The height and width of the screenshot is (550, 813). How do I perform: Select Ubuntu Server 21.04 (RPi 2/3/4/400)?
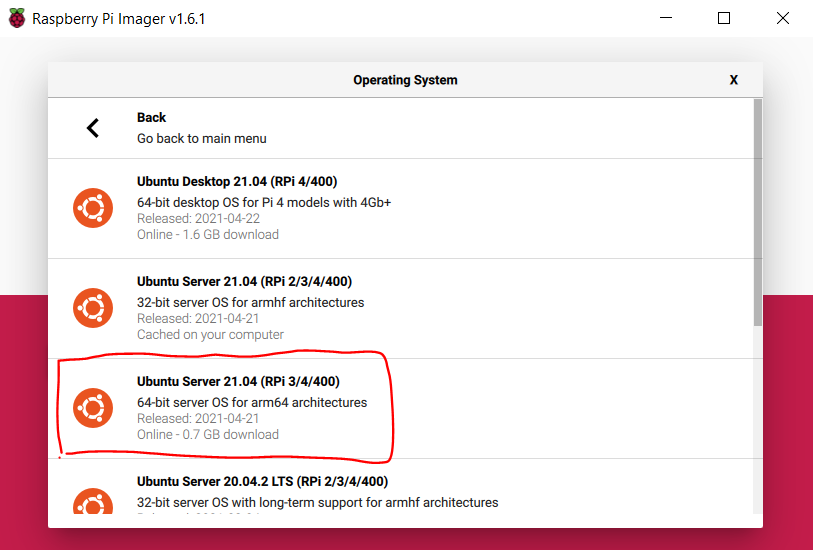coord(401,308)
